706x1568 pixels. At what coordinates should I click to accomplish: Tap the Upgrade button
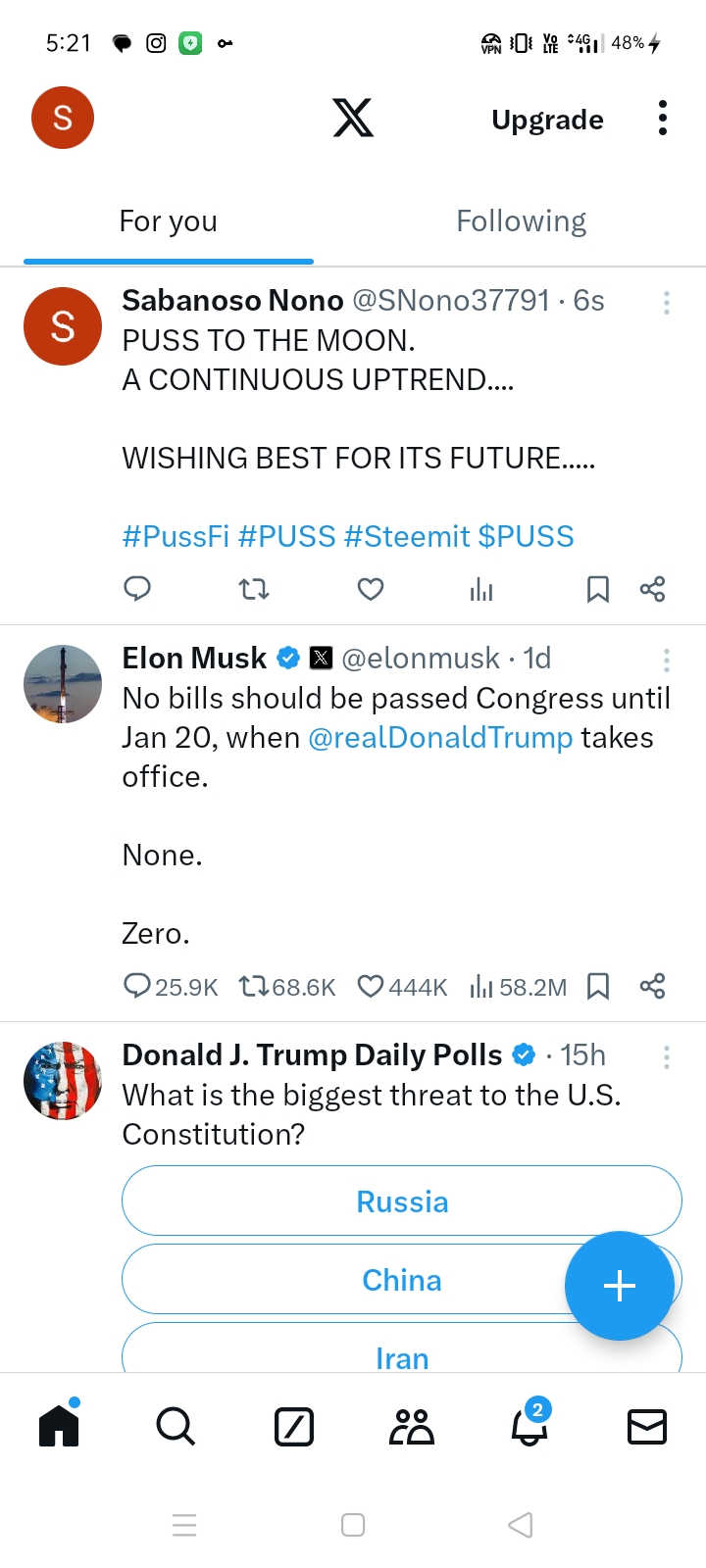[547, 120]
